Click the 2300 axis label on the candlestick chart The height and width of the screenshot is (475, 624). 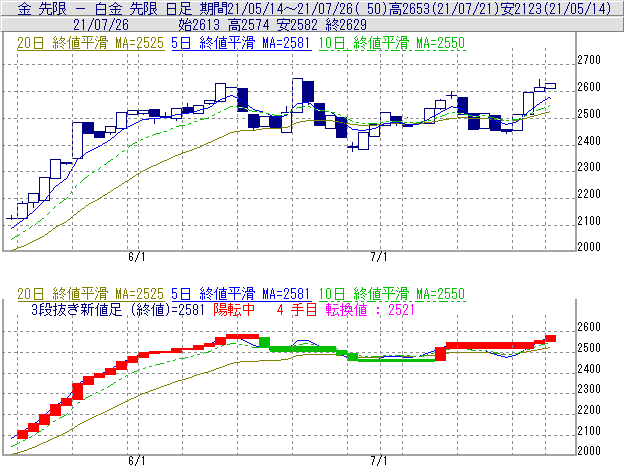(589, 167)
